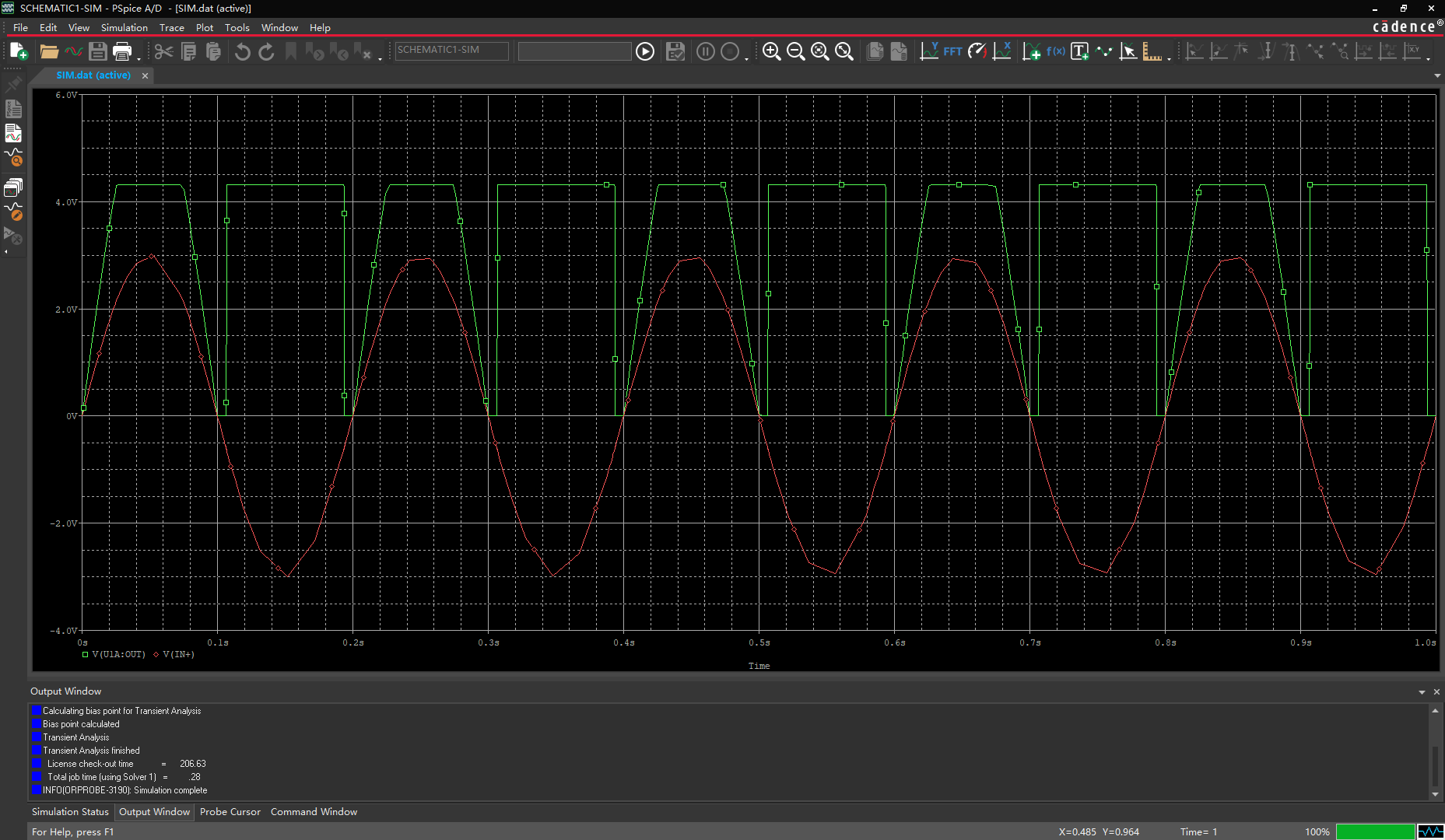Image resolution: width=1445 pixels, height=840 pixels.
Task: Click the SCHEMATIC1-SIM profile name field
Action: [451, 51]
